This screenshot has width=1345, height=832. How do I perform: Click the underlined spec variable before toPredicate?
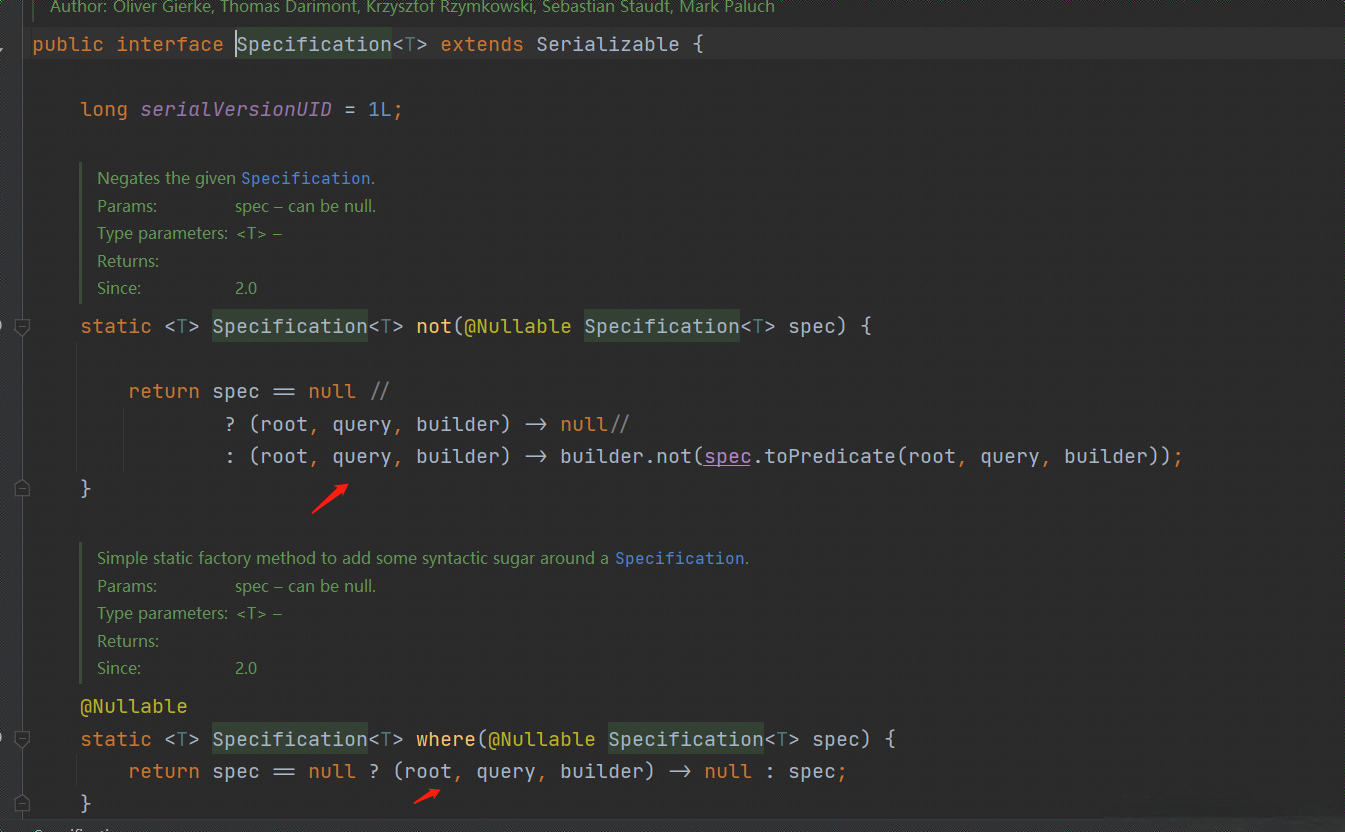tap(727, 456)
